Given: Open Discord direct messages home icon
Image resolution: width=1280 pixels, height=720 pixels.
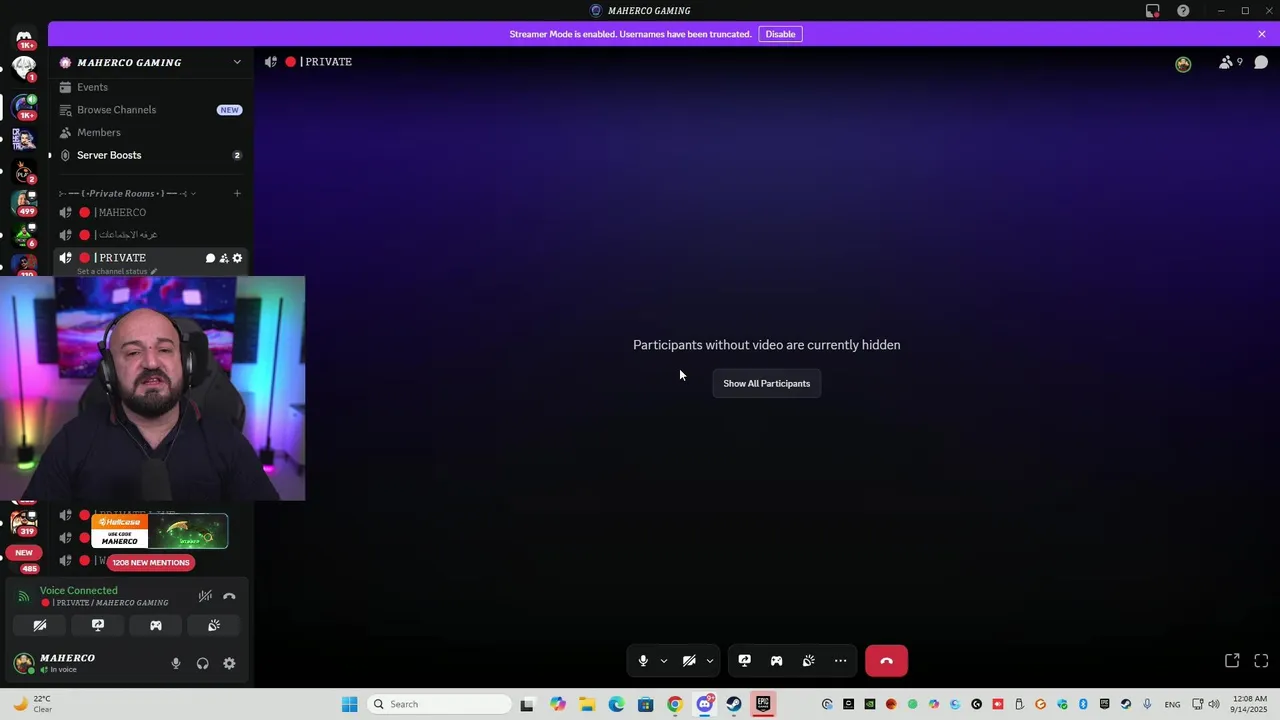Looking at the screenshot, I should click(x=24, y=36).
